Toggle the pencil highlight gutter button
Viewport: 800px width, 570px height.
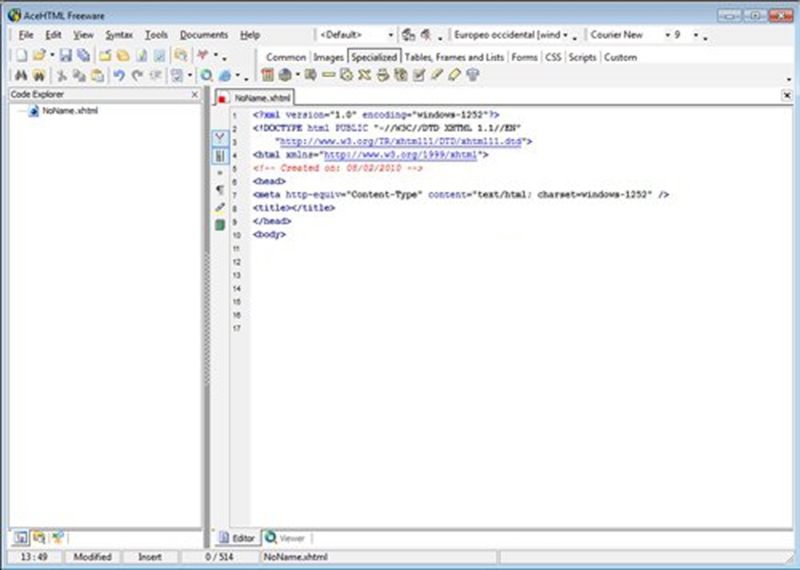pos(220,207)
